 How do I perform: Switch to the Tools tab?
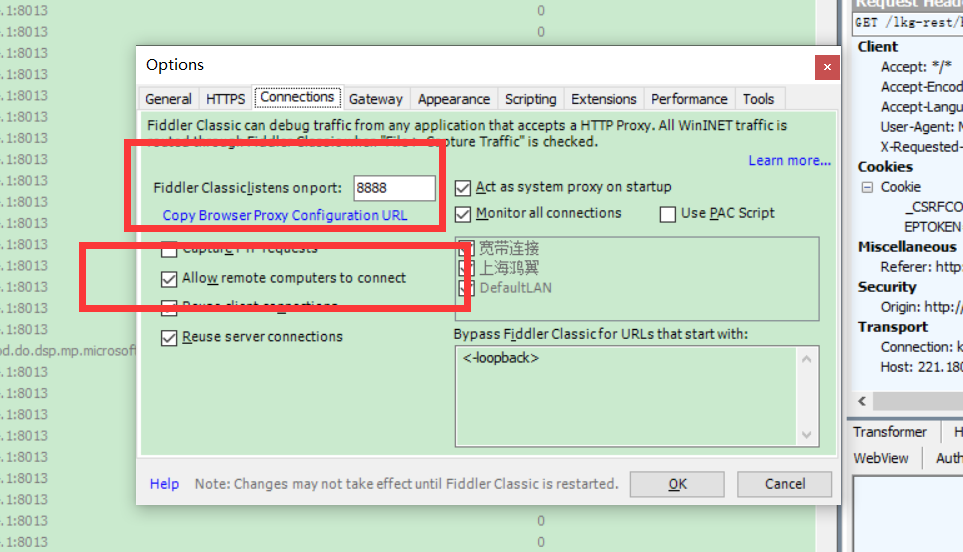pyautogui.click(x=758, y=99)
